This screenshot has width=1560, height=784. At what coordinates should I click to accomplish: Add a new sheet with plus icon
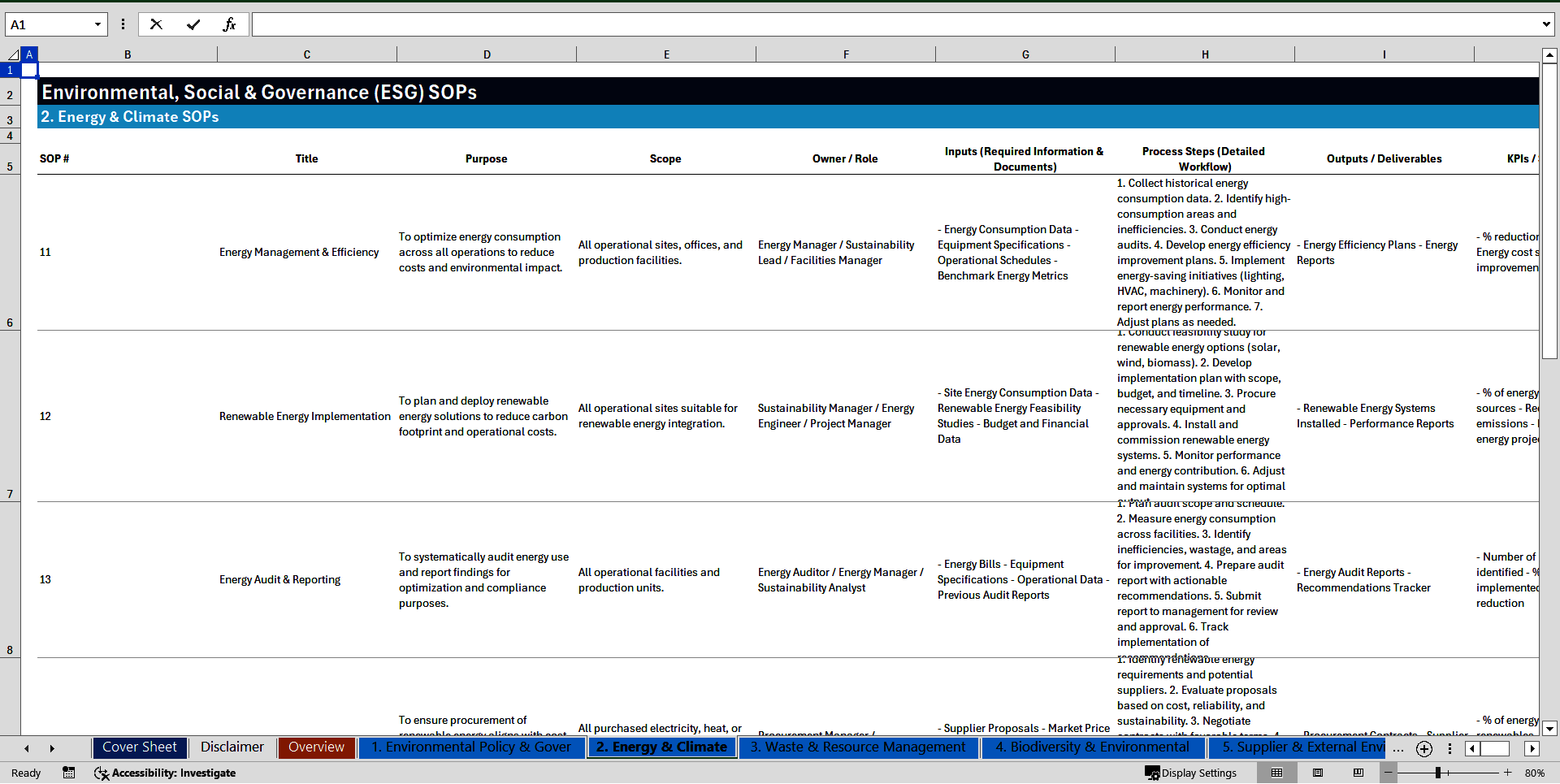[1424, 748]
